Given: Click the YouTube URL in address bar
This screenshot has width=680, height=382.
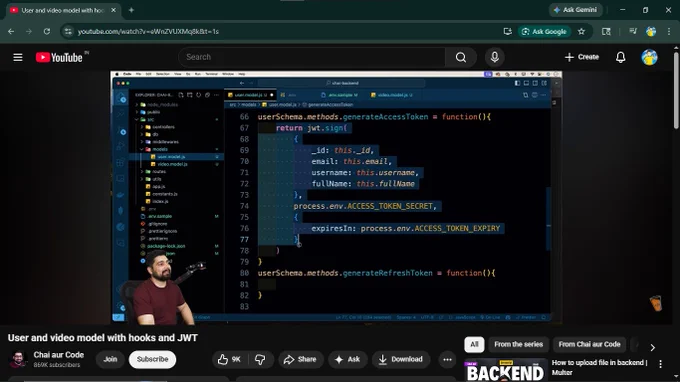Looking at the screenshot, I should tap(148, 32).
